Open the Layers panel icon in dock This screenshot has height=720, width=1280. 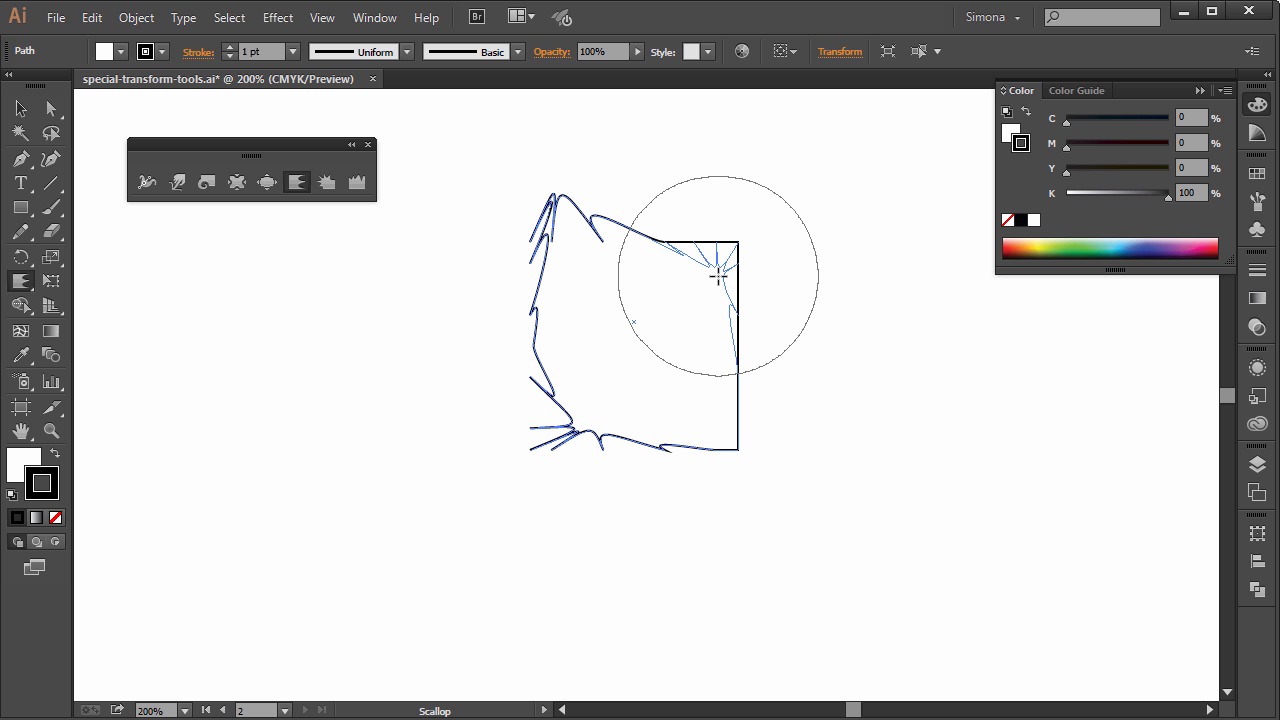coord(1257,465)
